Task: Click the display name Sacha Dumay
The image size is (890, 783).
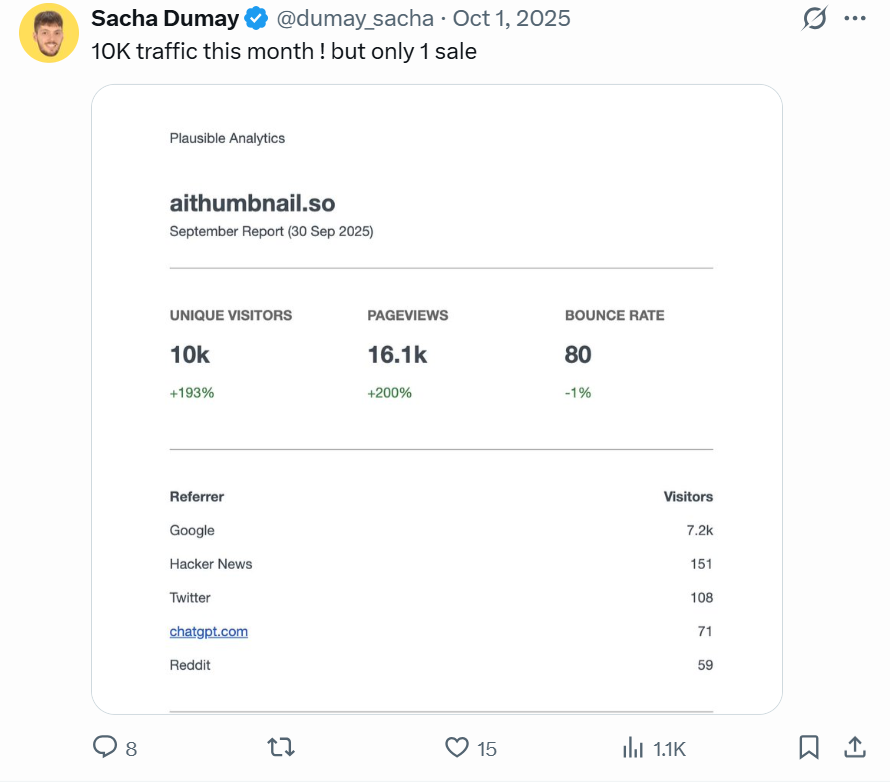Action: click(x=165, y=18)
